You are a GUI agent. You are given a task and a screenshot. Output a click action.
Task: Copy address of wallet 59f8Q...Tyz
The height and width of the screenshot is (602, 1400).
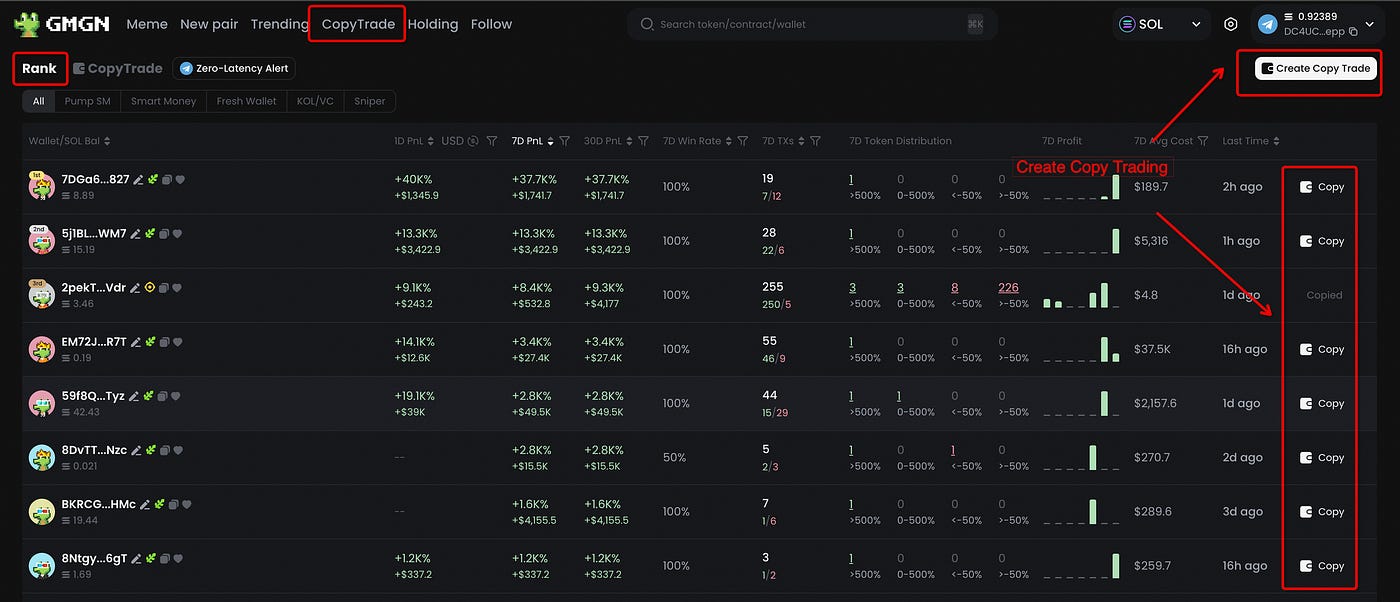[x=162, y=396]
